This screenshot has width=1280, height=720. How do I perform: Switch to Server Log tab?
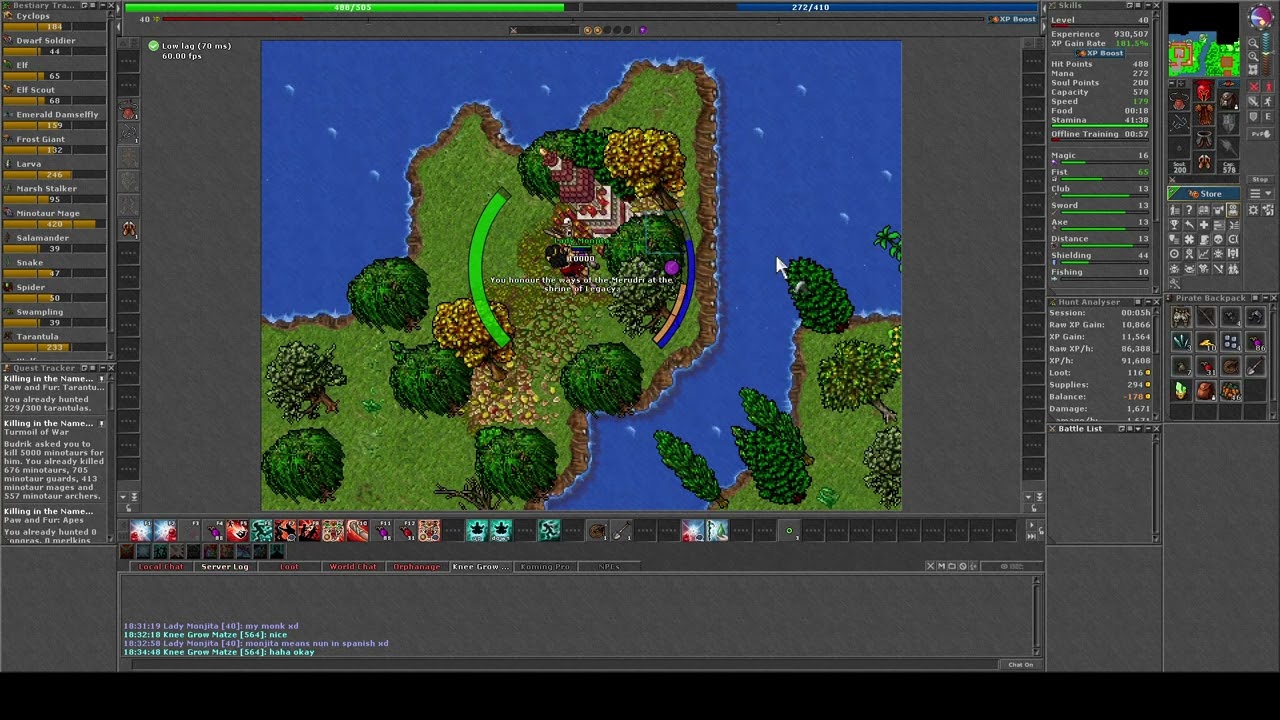(225, 566)
